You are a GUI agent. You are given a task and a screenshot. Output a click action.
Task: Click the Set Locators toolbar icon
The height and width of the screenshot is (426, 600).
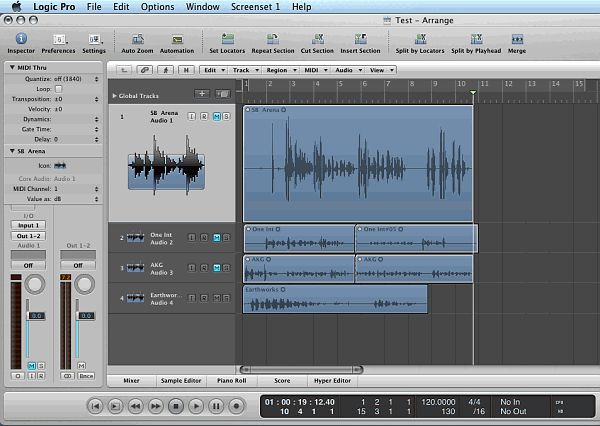click(226, 39)
